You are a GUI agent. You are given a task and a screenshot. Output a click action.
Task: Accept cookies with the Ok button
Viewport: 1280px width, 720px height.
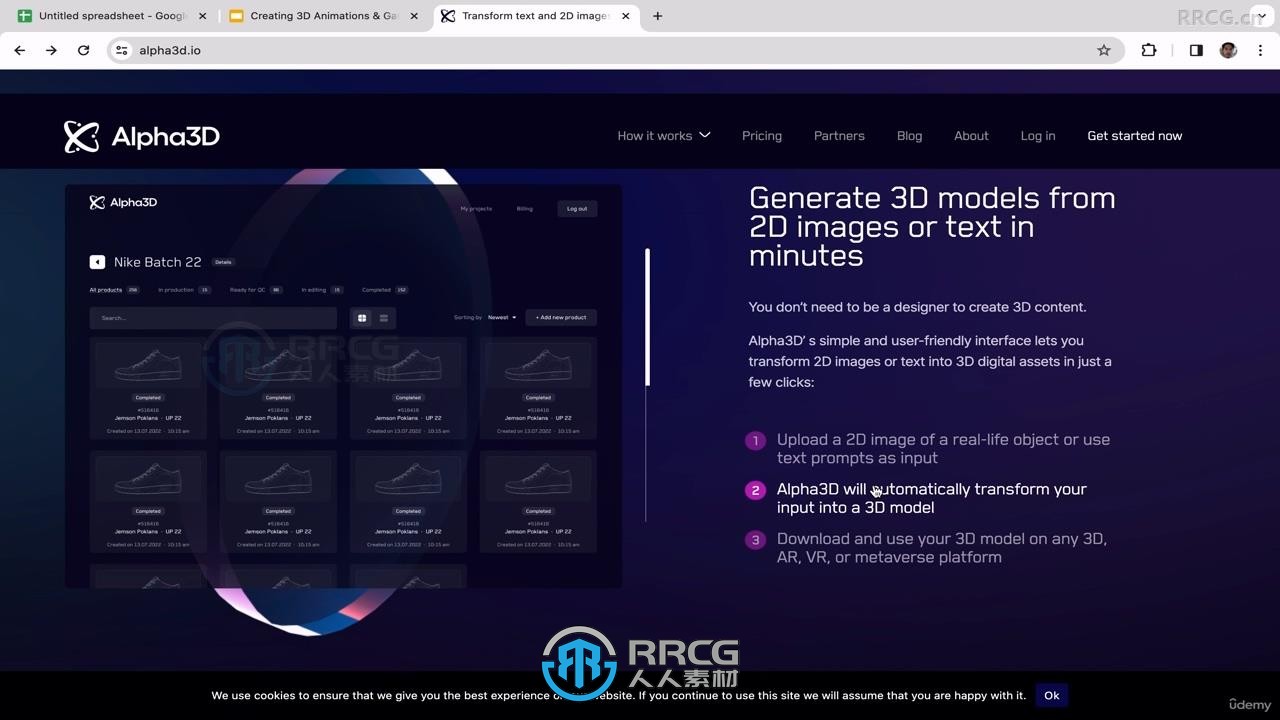coord(1051,695)
